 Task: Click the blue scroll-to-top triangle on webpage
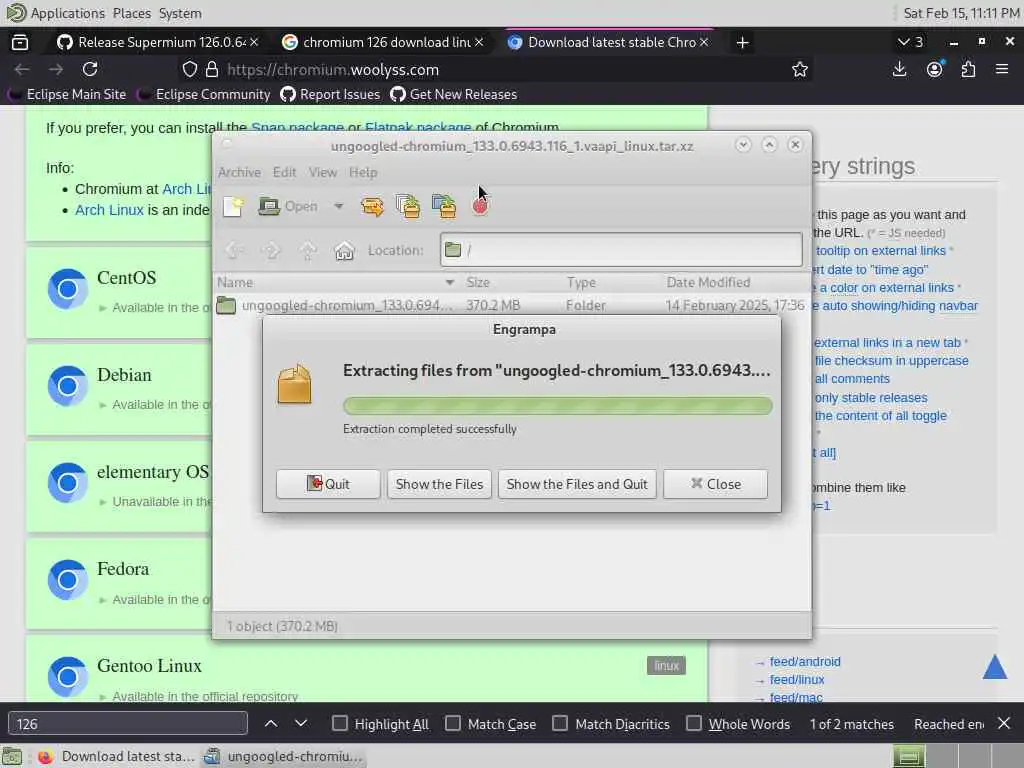tap(995, 667)
